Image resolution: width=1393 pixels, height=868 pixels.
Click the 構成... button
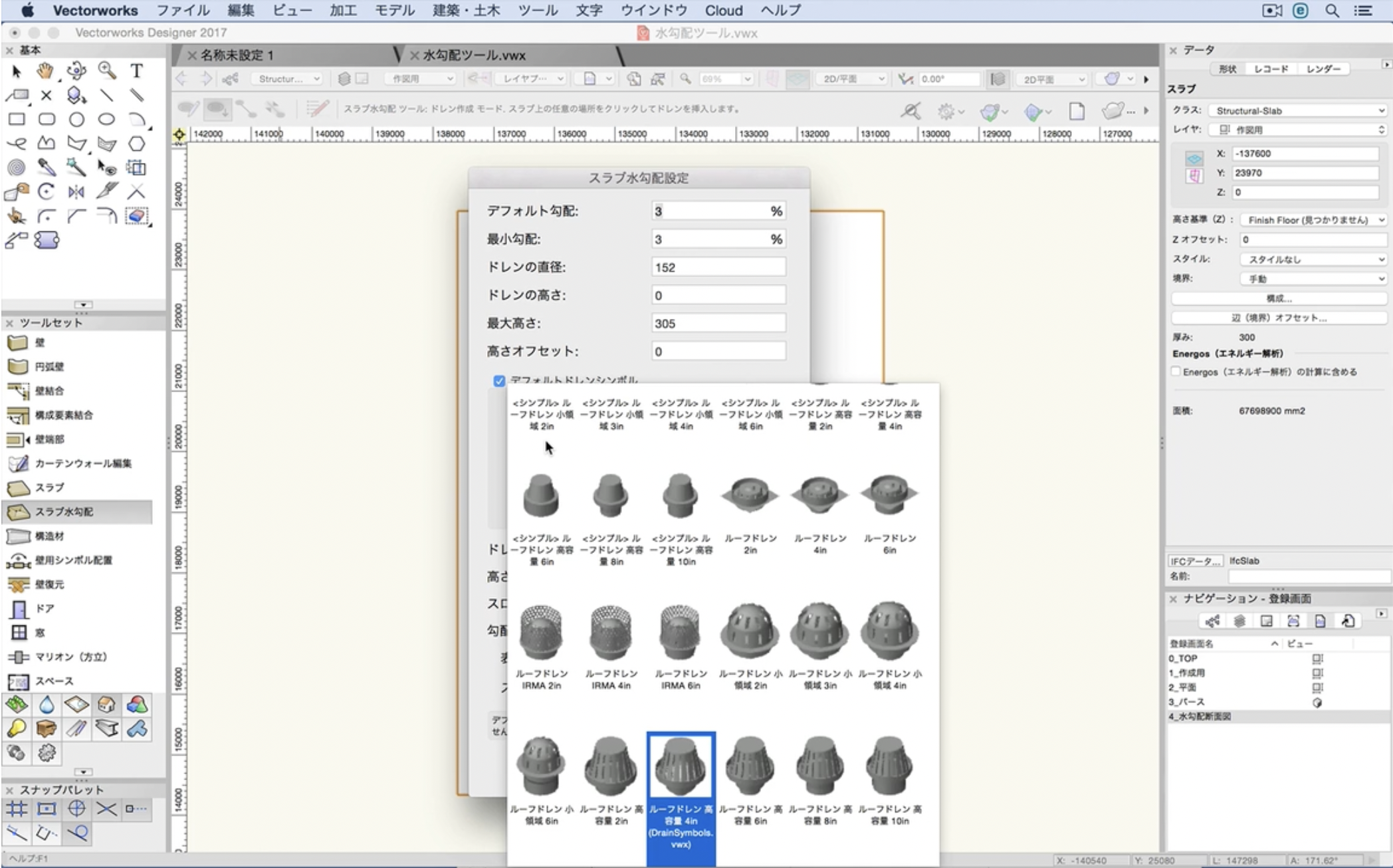pyautogui.click(x=1279, y=298)
